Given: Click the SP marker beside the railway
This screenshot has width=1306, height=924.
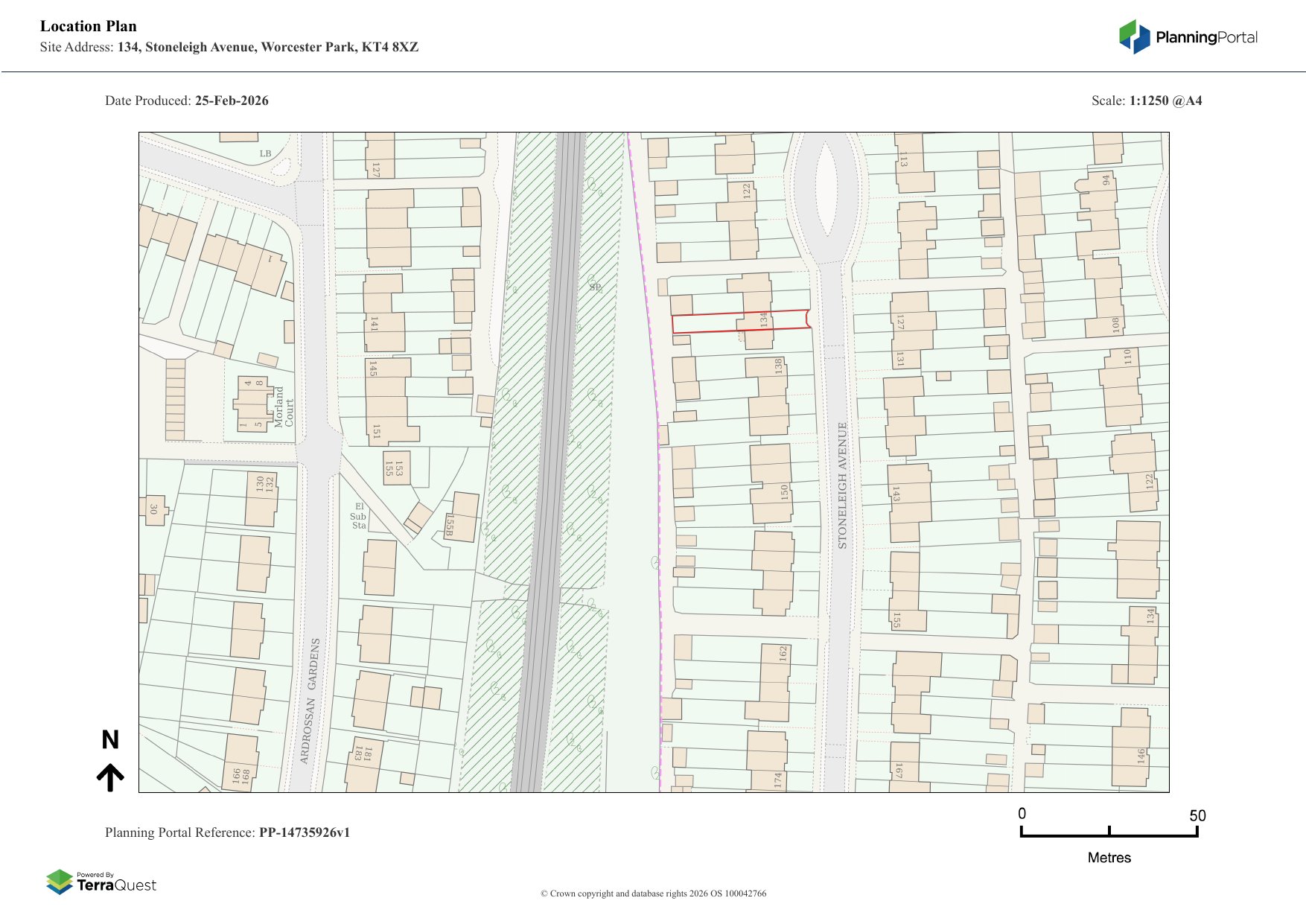Looking at the screenshot, I should click(x=595, y=287).
